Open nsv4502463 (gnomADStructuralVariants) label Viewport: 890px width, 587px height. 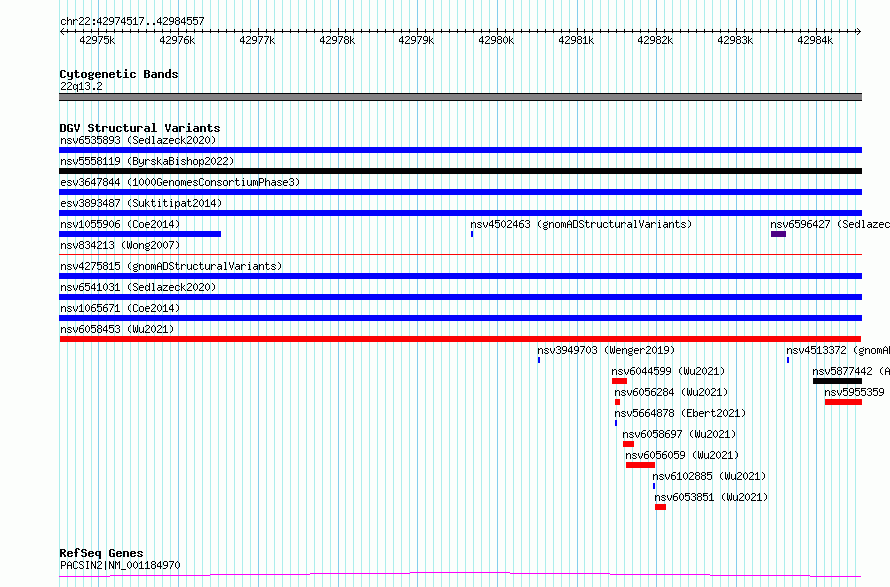[x=581, y=224]
